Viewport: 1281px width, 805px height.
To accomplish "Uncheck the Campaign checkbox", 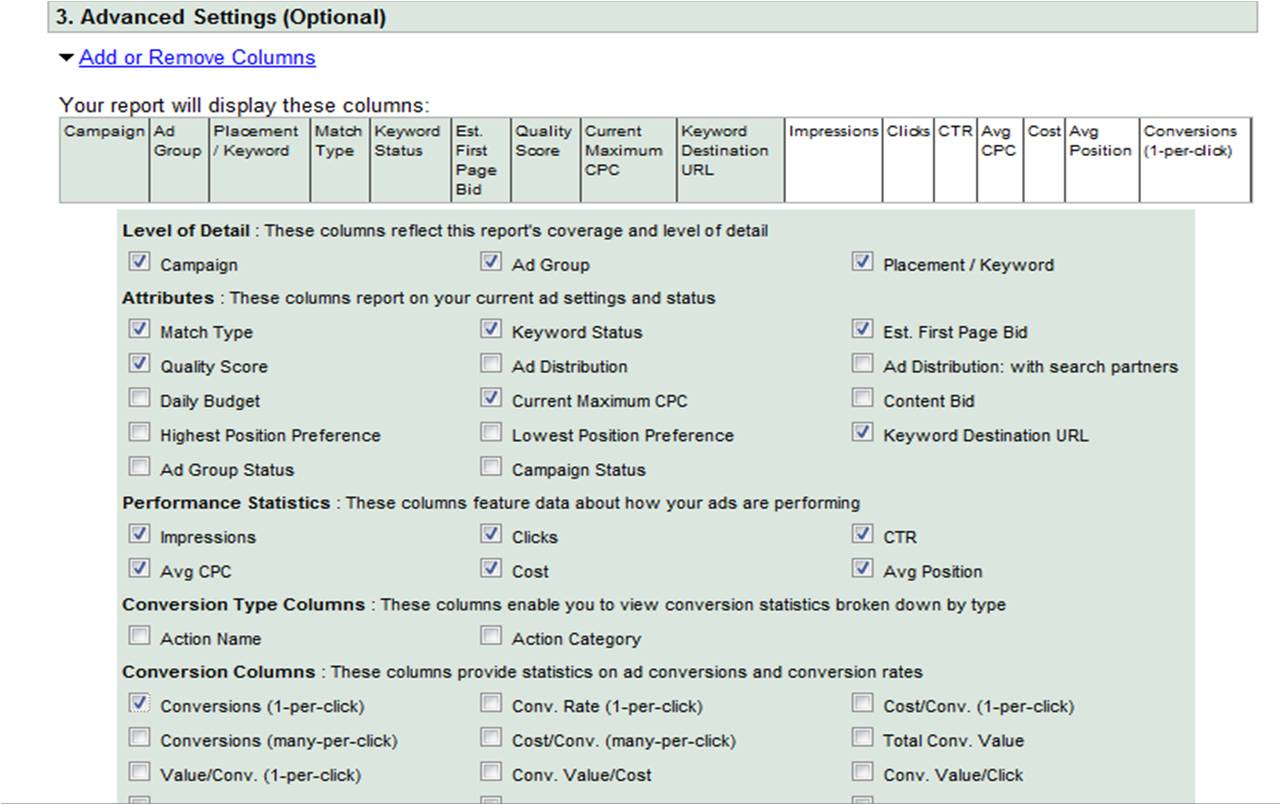I will coord(139,263).
